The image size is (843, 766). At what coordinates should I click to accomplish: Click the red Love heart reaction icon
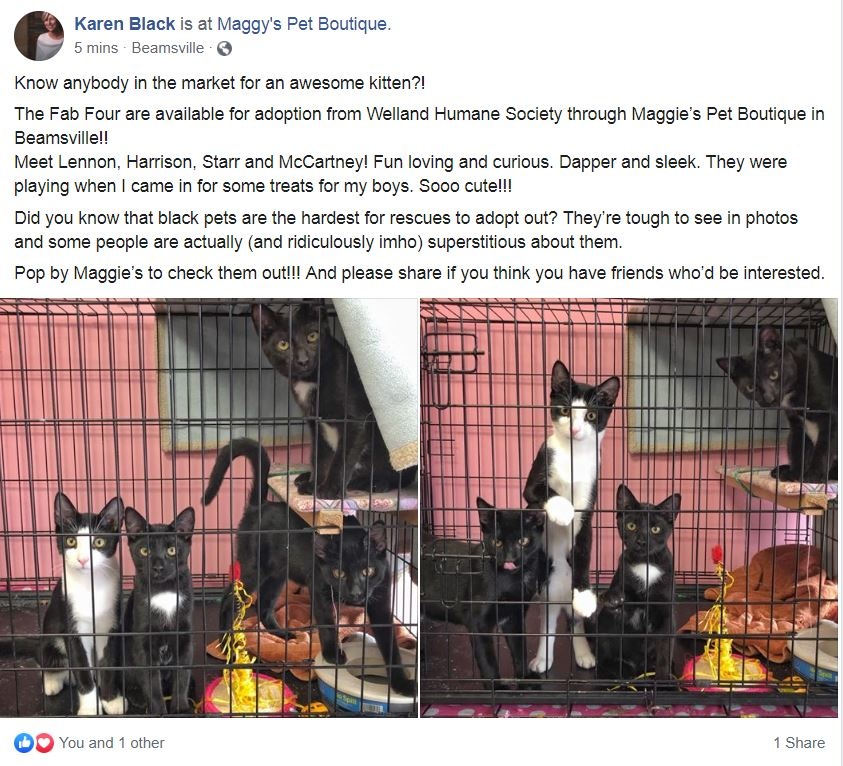(44, 742)
